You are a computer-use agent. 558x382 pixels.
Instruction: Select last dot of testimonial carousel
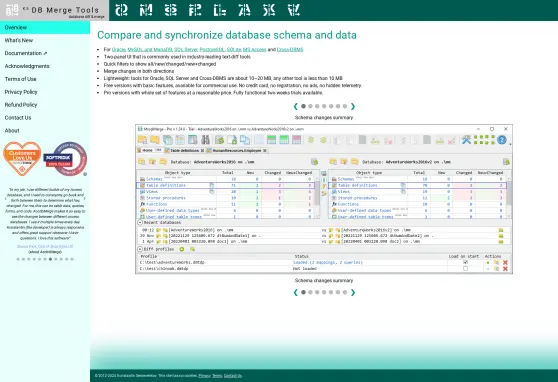tap(72, 259)
